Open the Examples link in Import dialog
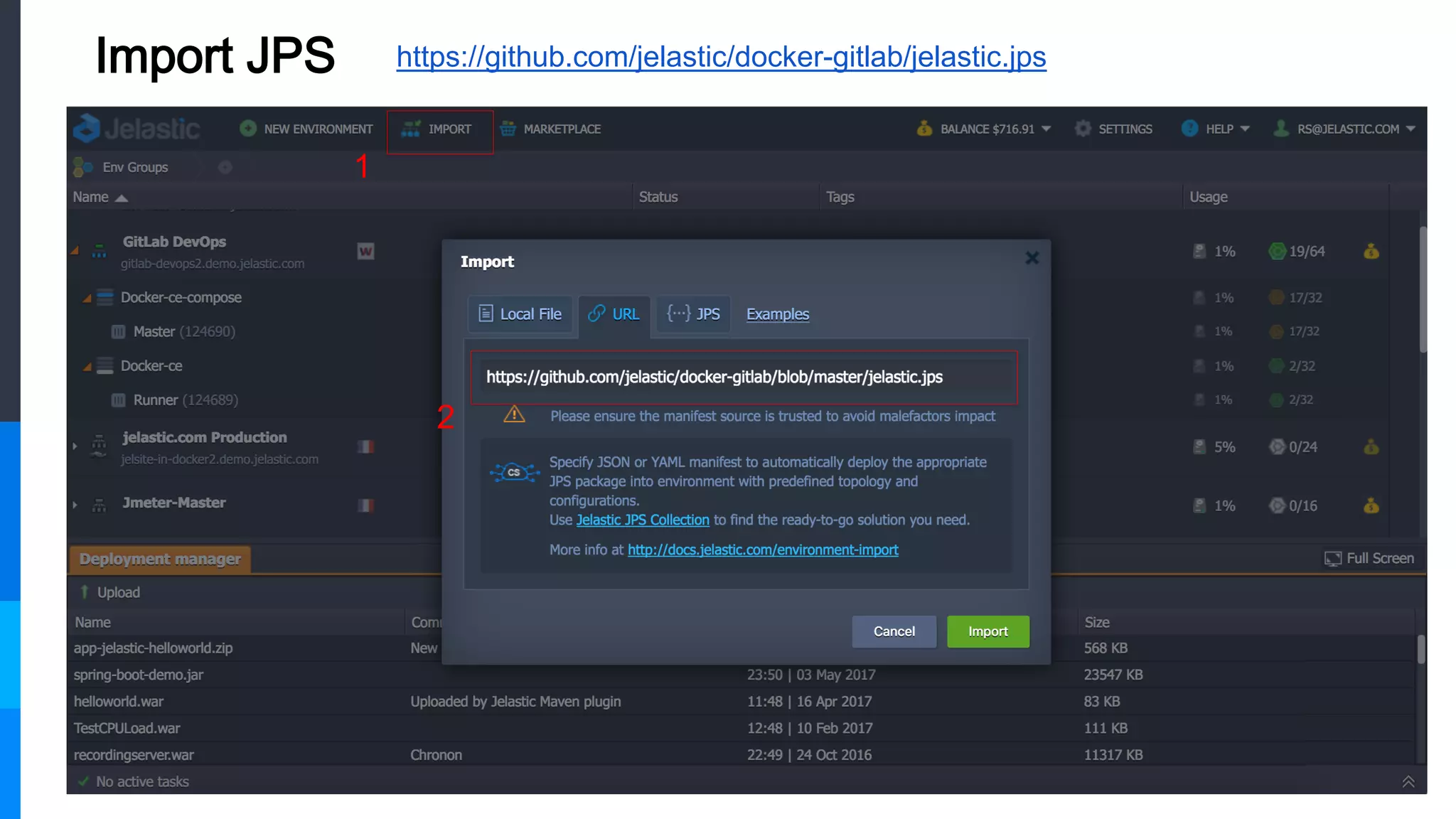This screenshot has height=819, width=1456. tap(778, 314)
